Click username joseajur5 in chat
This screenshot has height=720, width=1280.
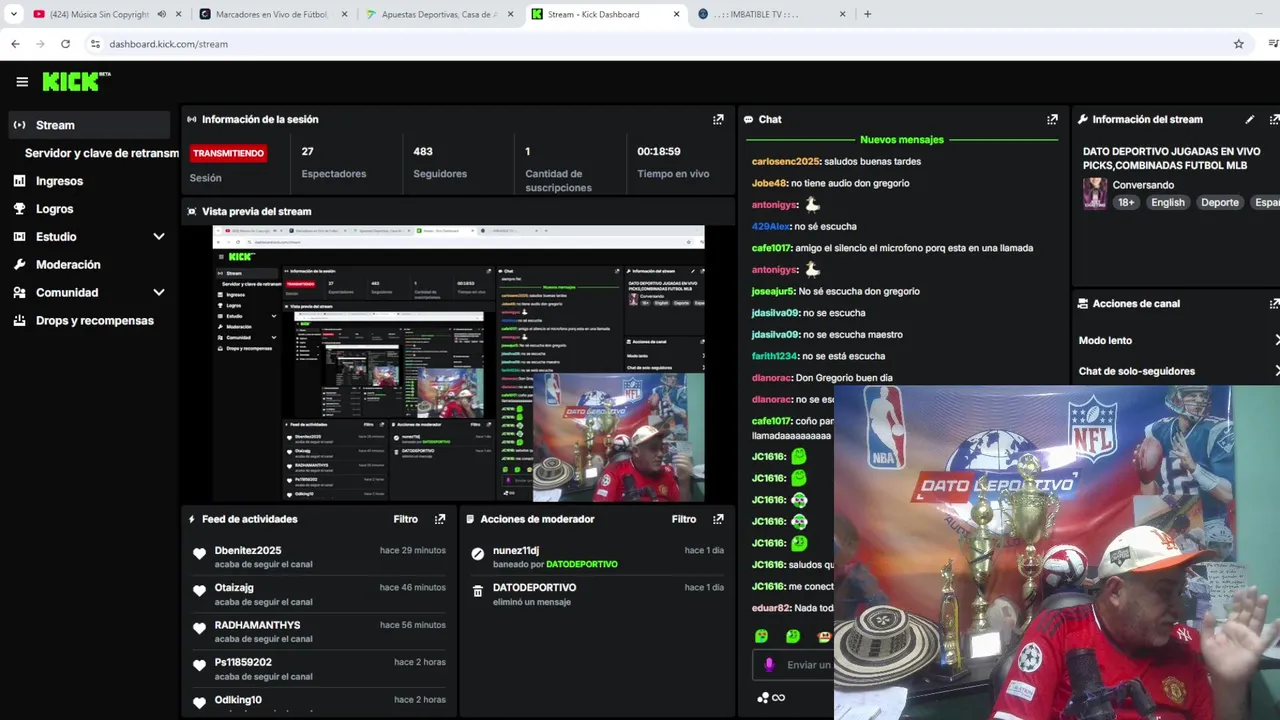[773, 292]
